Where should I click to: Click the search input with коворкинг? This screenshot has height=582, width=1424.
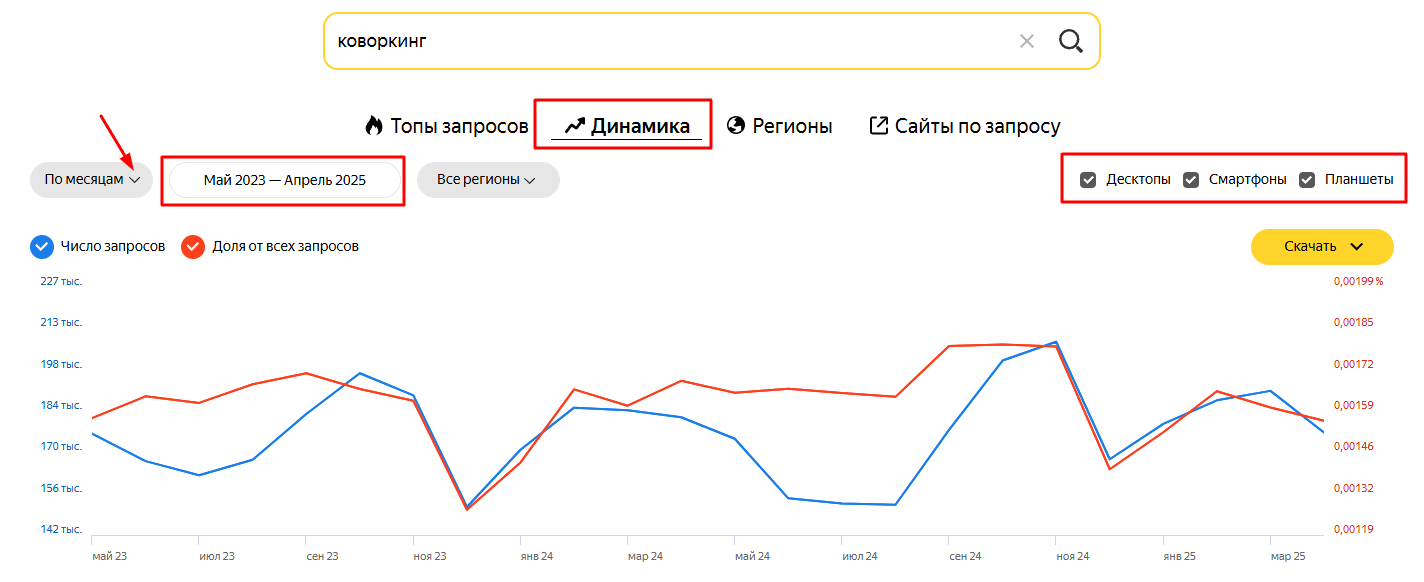click(670, 41)
